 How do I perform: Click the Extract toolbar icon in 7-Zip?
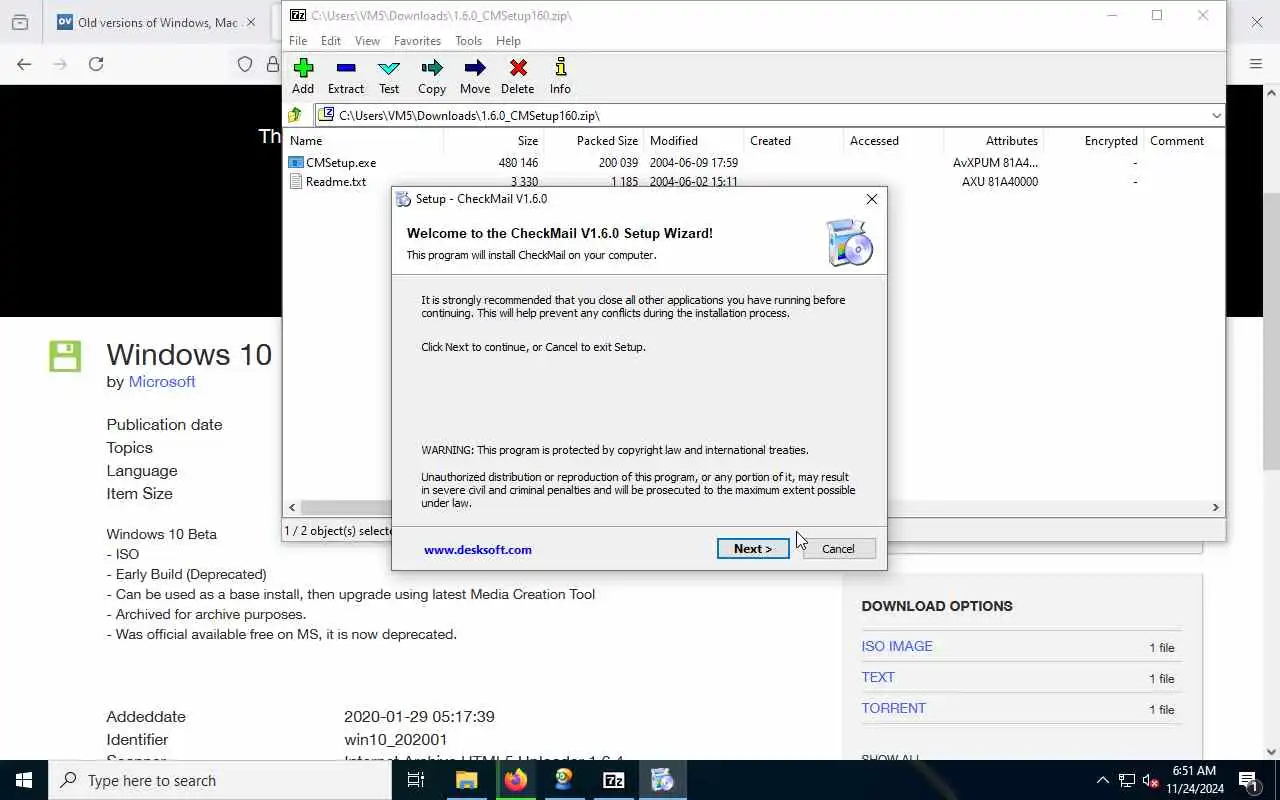[346, 76]
